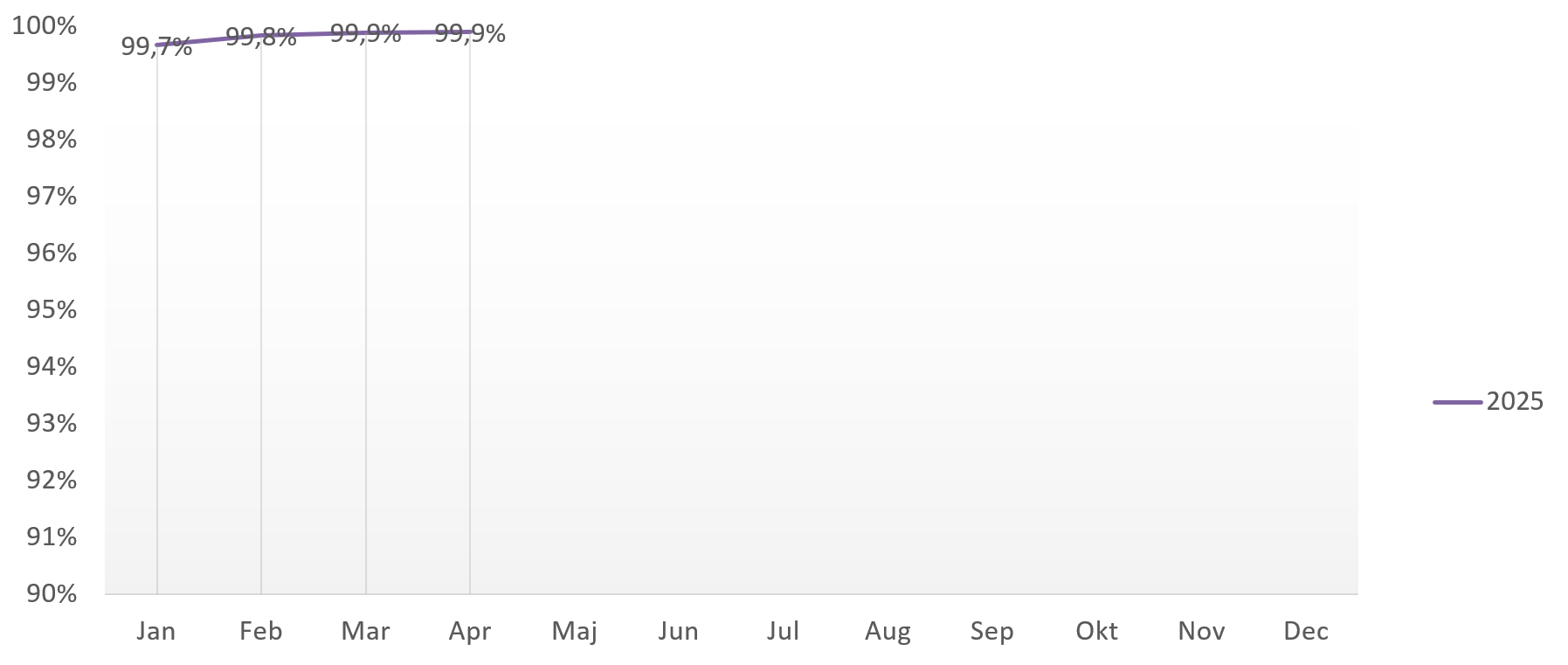Click the Maj axis label
This screenshot has width=1568, height=665.
[x=575, y=631]
